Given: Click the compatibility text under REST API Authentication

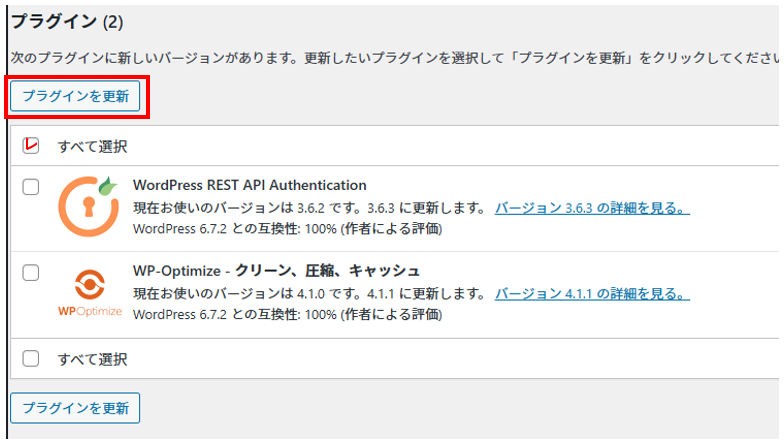Looking at the screenshot, I should point(288,229).
